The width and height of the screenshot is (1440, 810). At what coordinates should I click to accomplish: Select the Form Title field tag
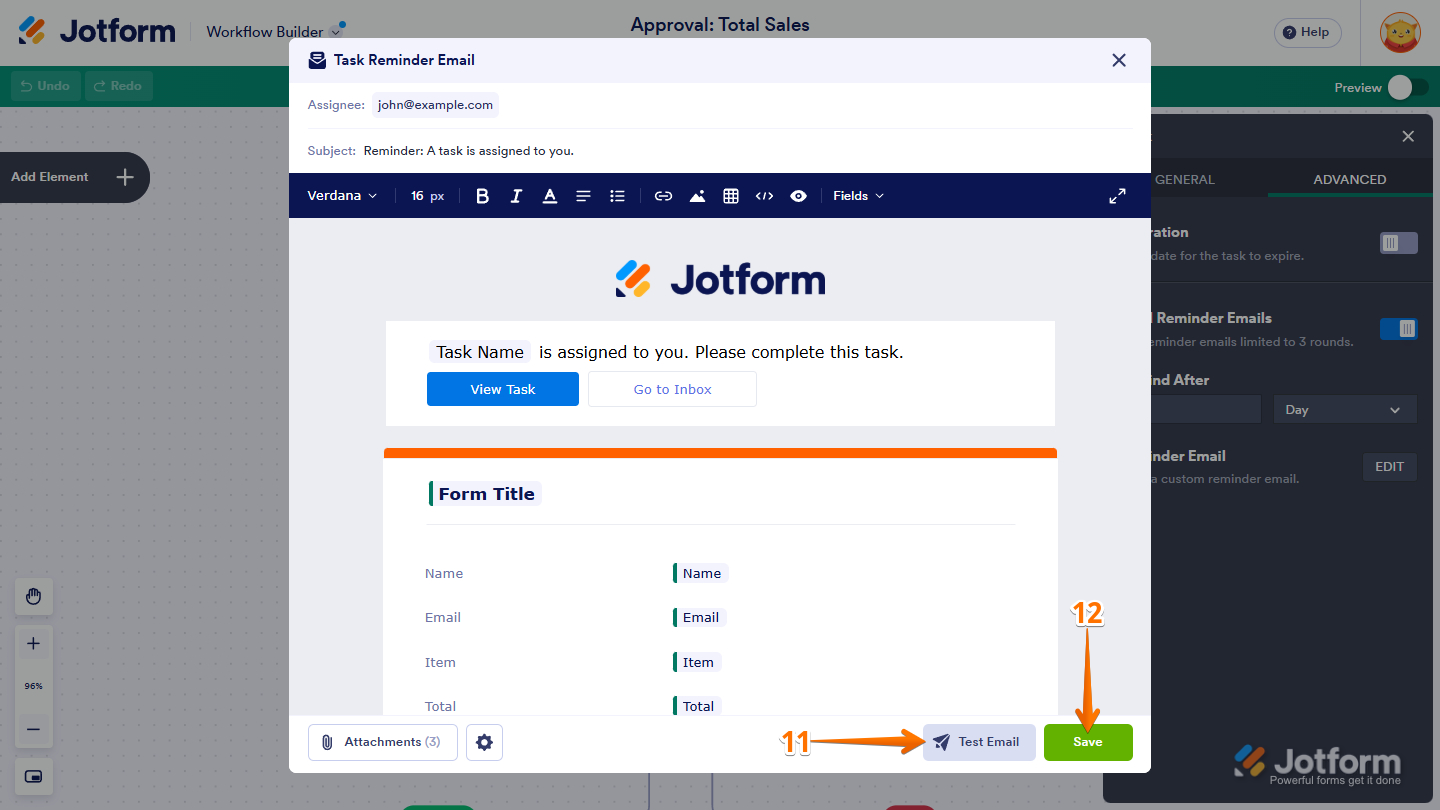coord(486,494)
